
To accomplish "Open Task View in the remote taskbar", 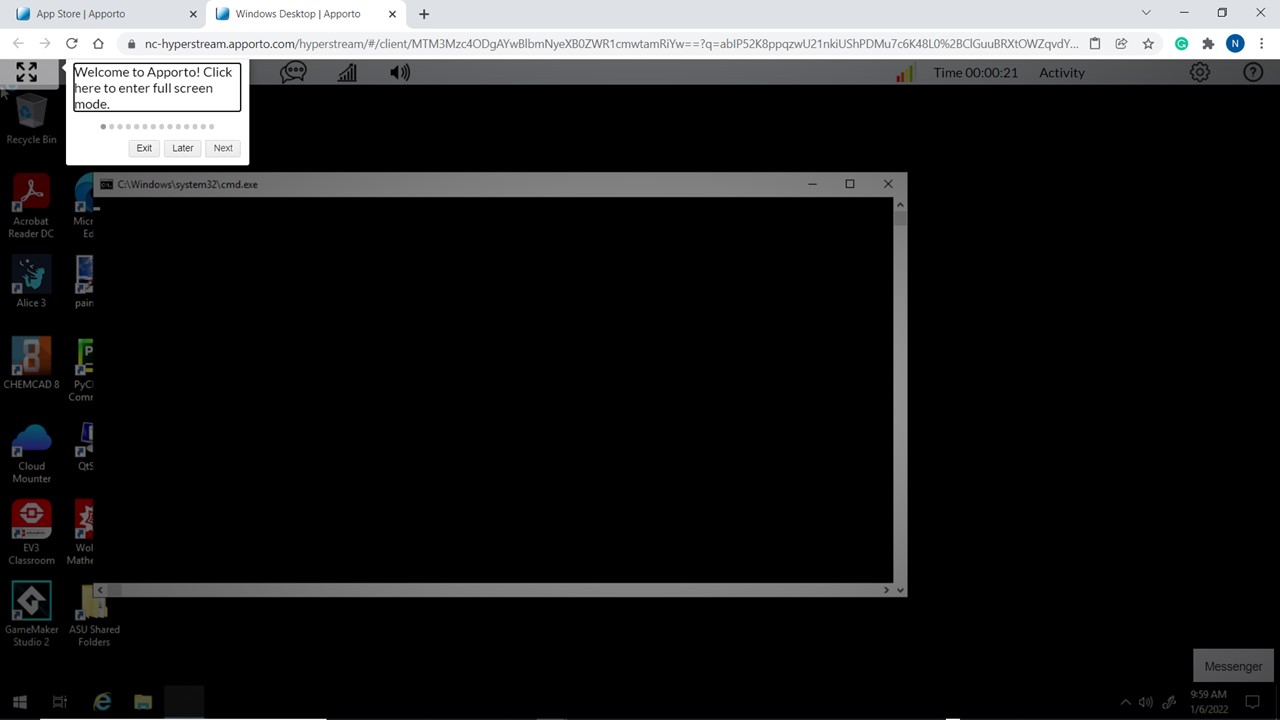I will coord(60,702).
